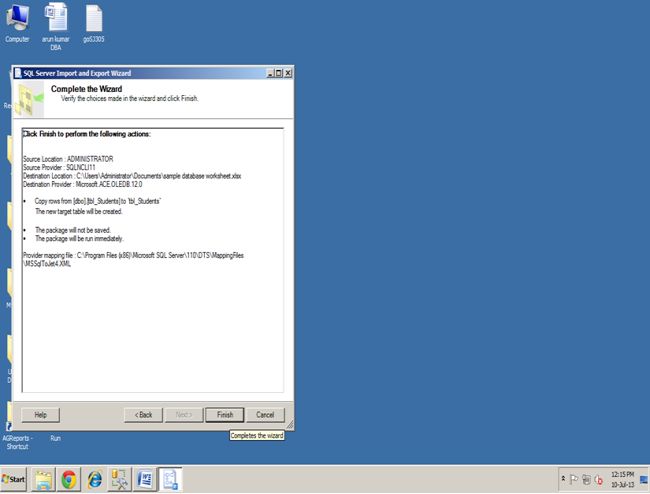Click the network tray icon
The image size is (650, 494).
[586, 479]
